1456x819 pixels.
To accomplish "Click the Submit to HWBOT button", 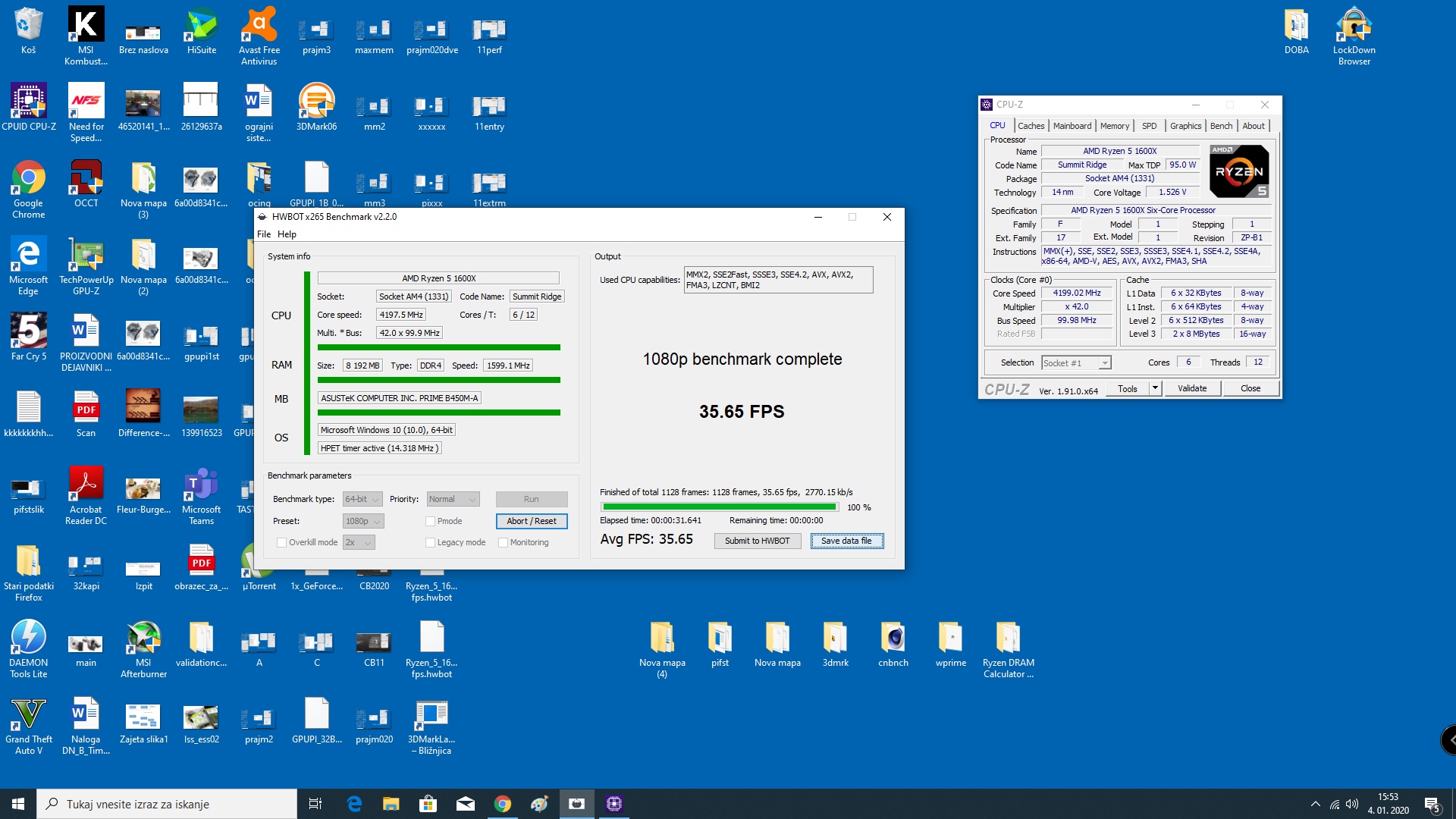I will [757, 541].
